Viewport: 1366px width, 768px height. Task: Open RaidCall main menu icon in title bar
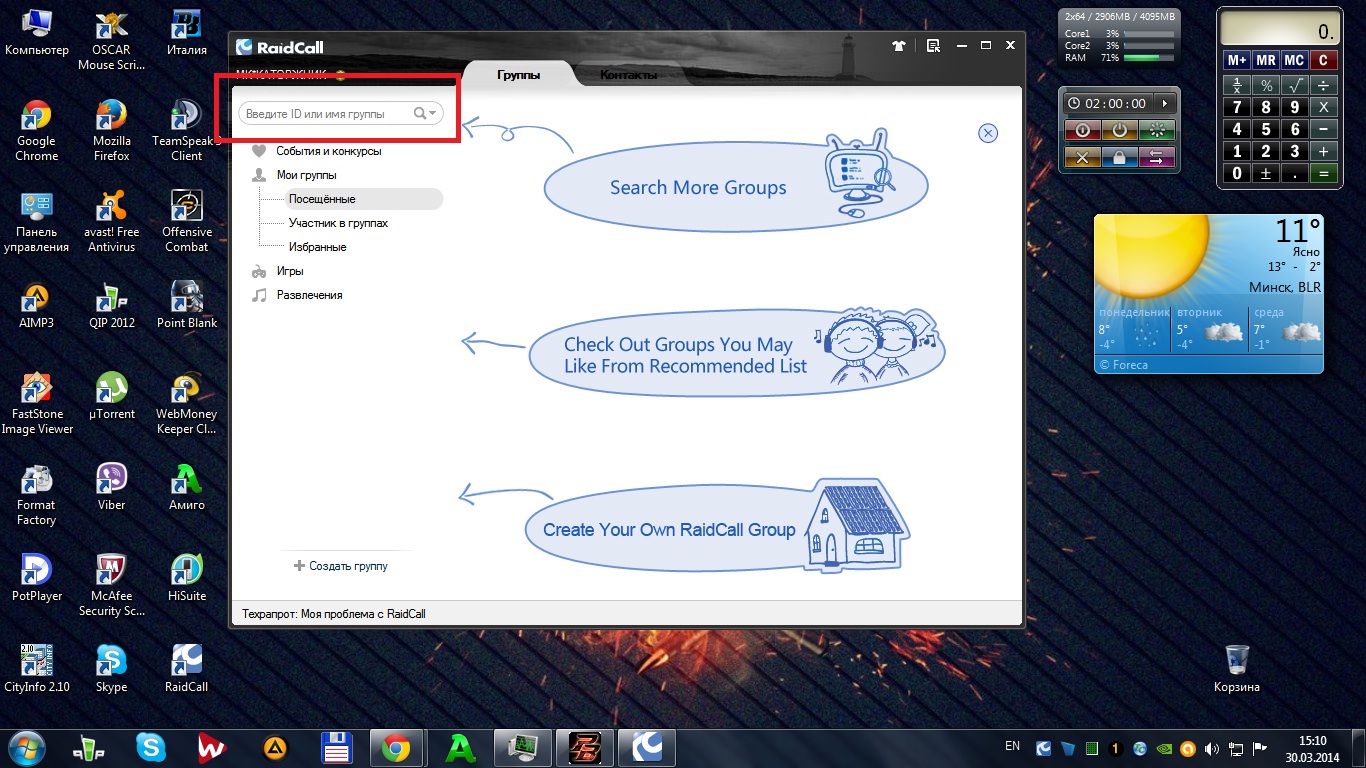click(x=933, y=46)
